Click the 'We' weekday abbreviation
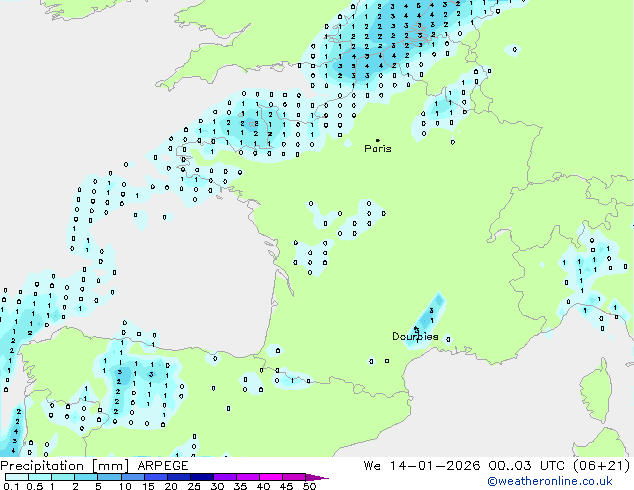This screenshot has width=634, height=490. click(372, 466)
